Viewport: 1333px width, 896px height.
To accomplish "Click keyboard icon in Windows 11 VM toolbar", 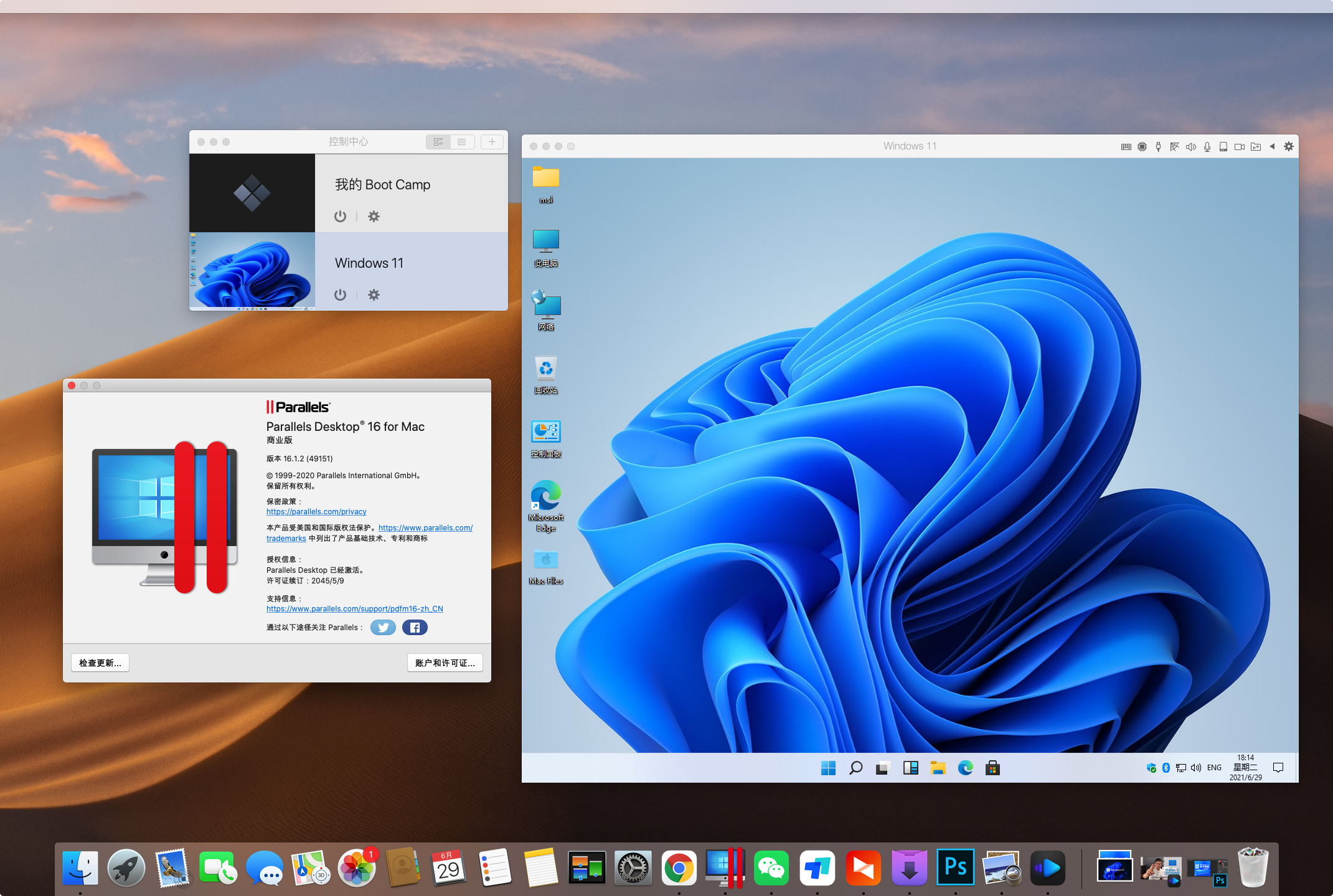I will [1126, 147].
